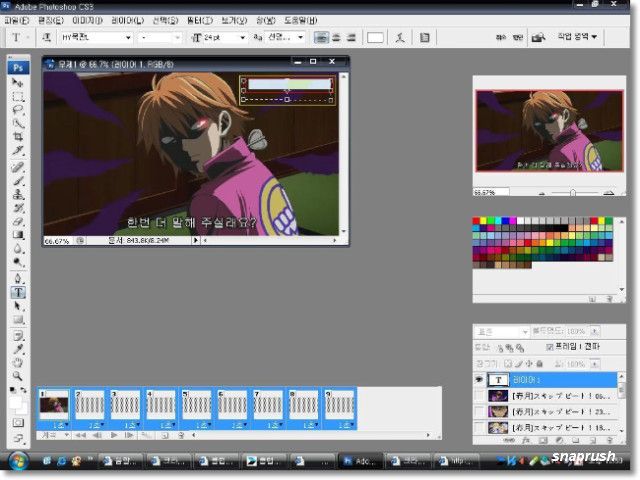
Task: Open the 편집(E) menu
Action: tap(51, 20)
